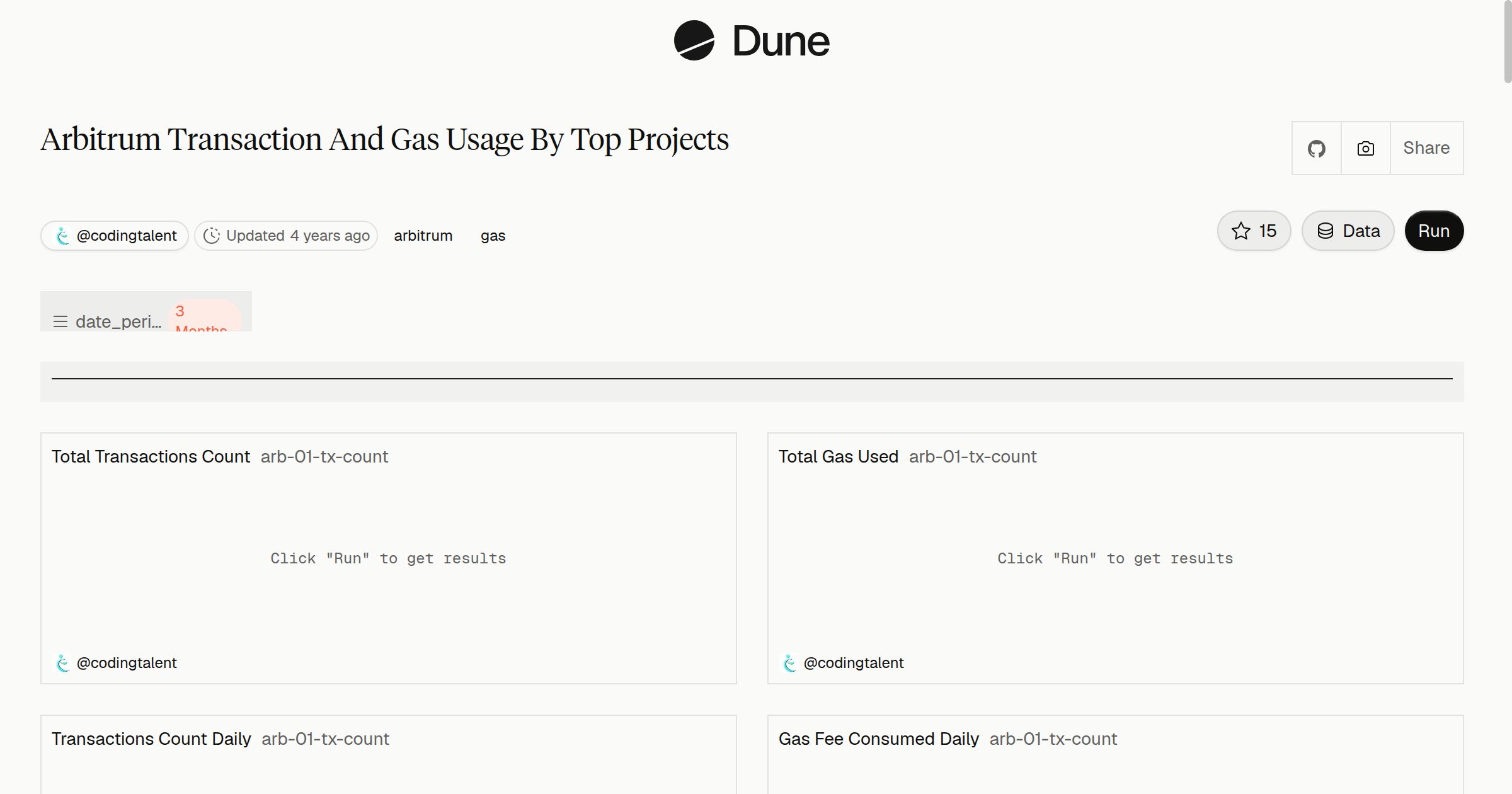
Task: Open Transactions Count Daily widget title
Action: coord(151,739)
